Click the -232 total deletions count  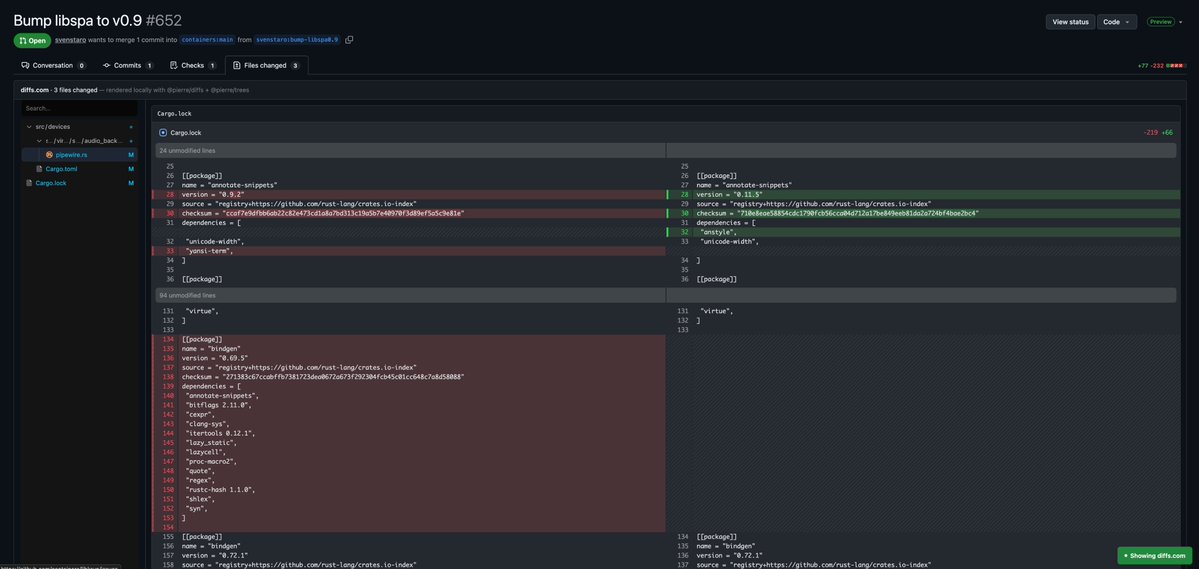[1158, 66]
